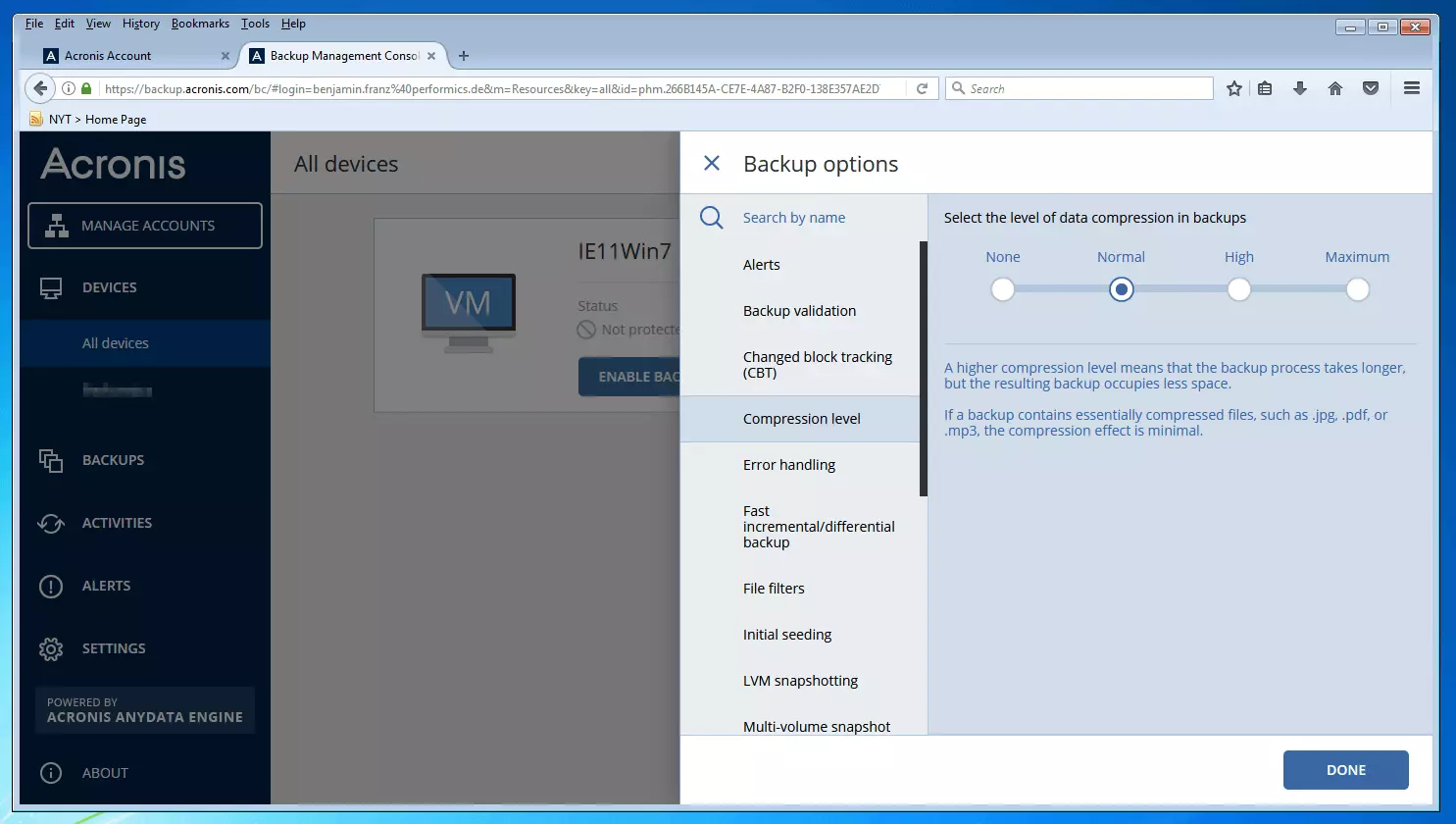Reload the page using the refresh icon
This screenshot has width=1456, height=824.
point(922,88)
